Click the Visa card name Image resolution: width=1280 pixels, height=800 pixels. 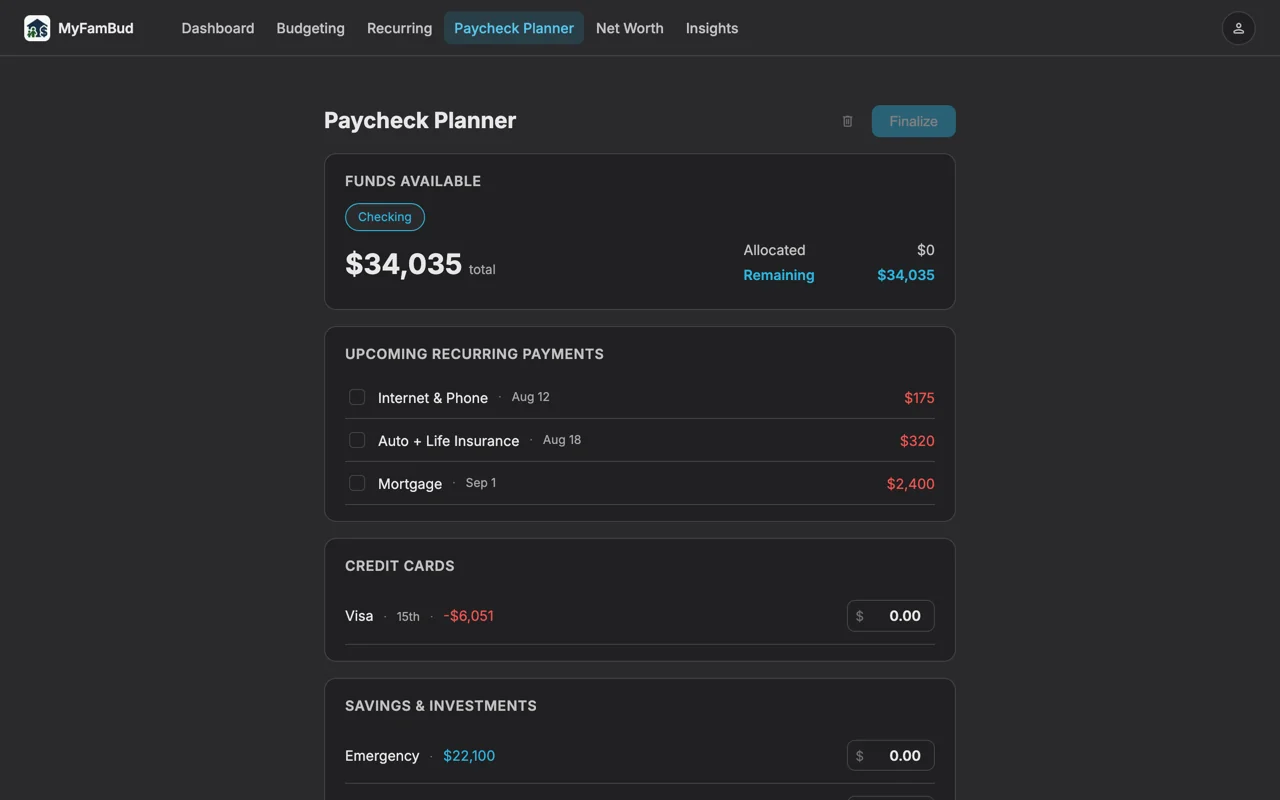(x=359, y=616)
